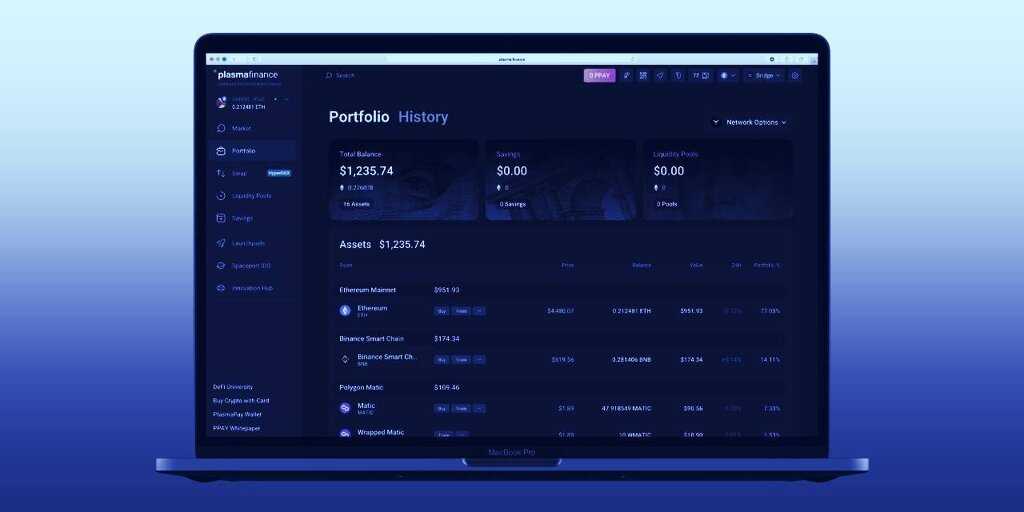The height and width of the screenshot is (512, 1024).
Task: Click the search magnifier icon
Action: [x=329, y=76]
